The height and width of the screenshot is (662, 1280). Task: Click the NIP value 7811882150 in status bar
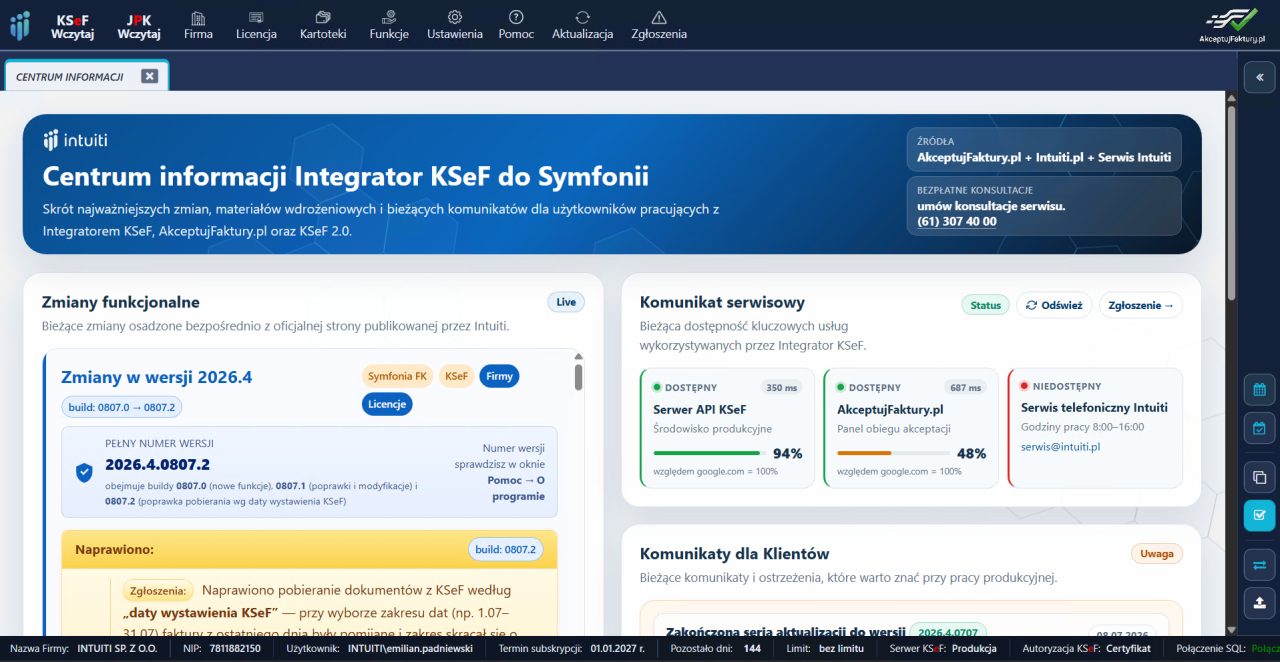(x=233, y=648)
